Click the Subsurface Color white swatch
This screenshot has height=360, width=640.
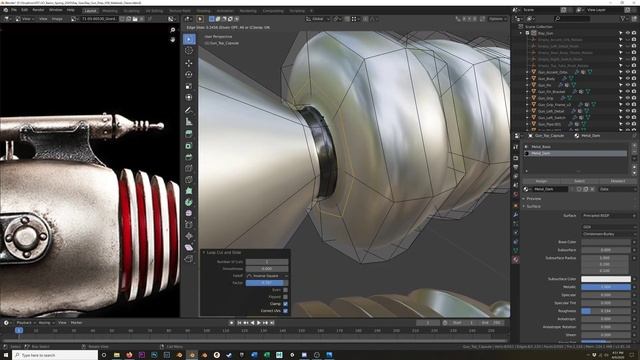point(606,279)
